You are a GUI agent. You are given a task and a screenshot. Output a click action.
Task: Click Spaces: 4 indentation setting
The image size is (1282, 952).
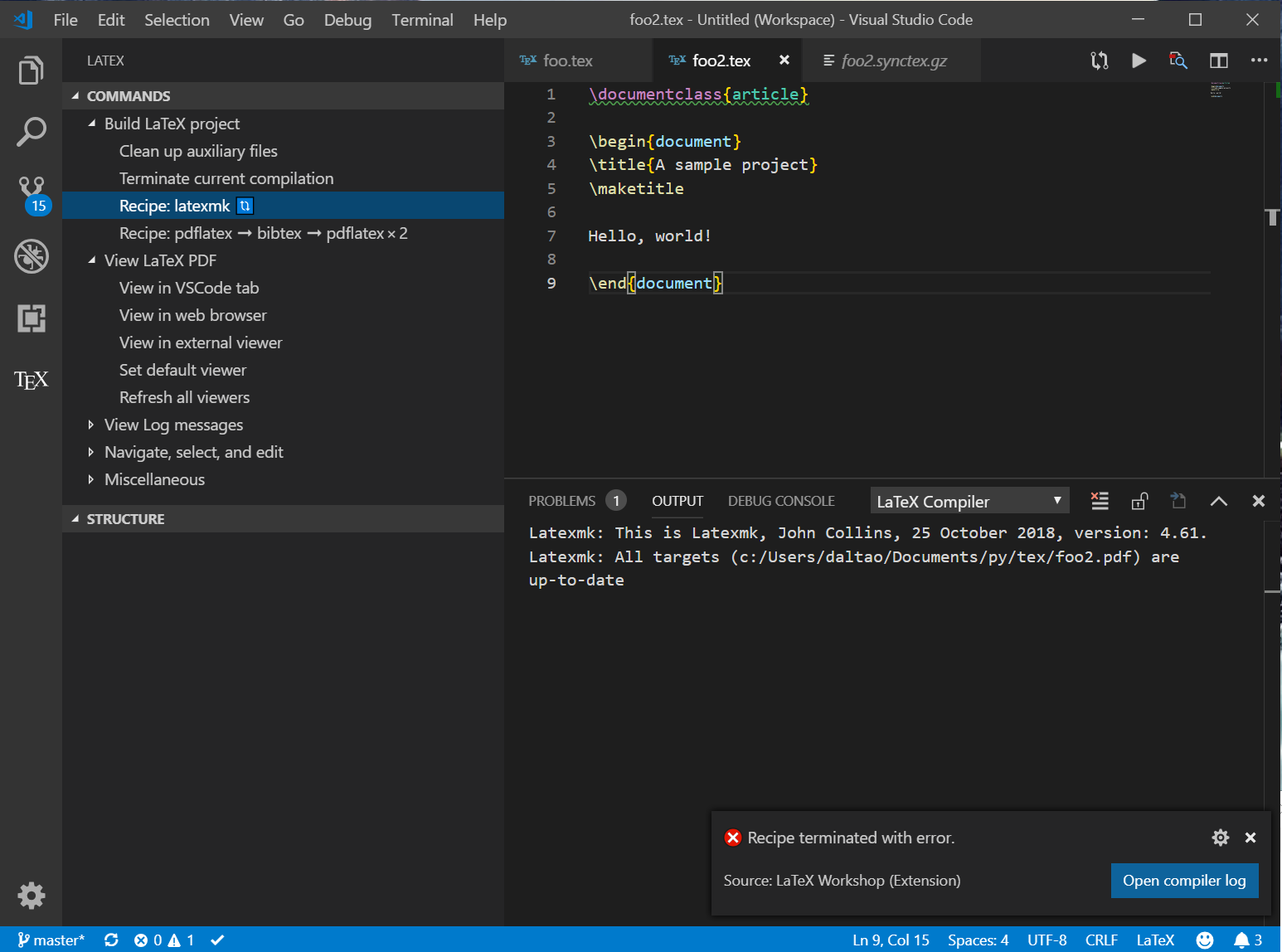(978, 940)
